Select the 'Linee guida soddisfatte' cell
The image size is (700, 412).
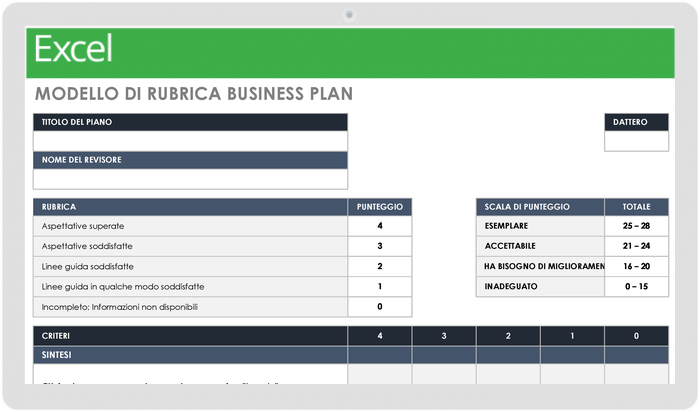click(x=190, y=266)
